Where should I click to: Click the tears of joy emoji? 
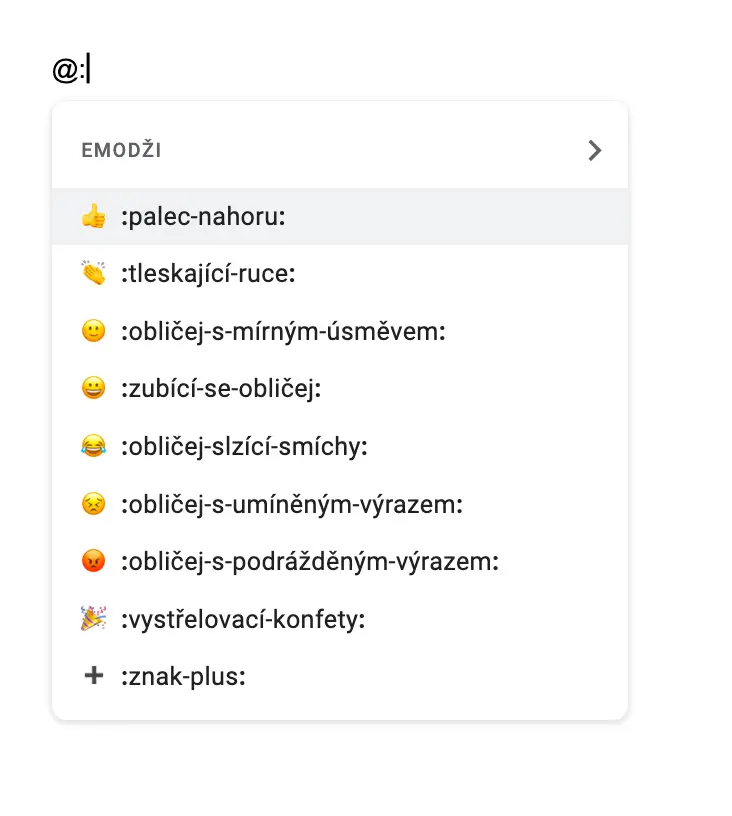tap(93, 446)
